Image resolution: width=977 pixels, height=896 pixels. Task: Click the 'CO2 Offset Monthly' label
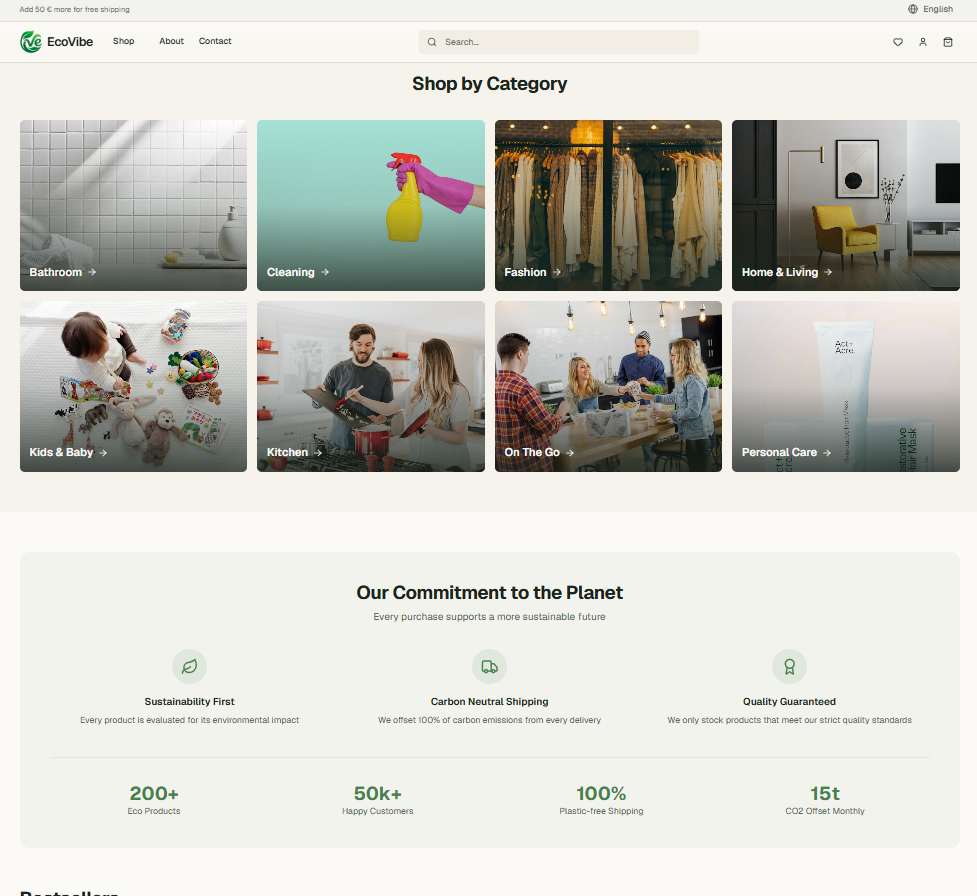825,811
